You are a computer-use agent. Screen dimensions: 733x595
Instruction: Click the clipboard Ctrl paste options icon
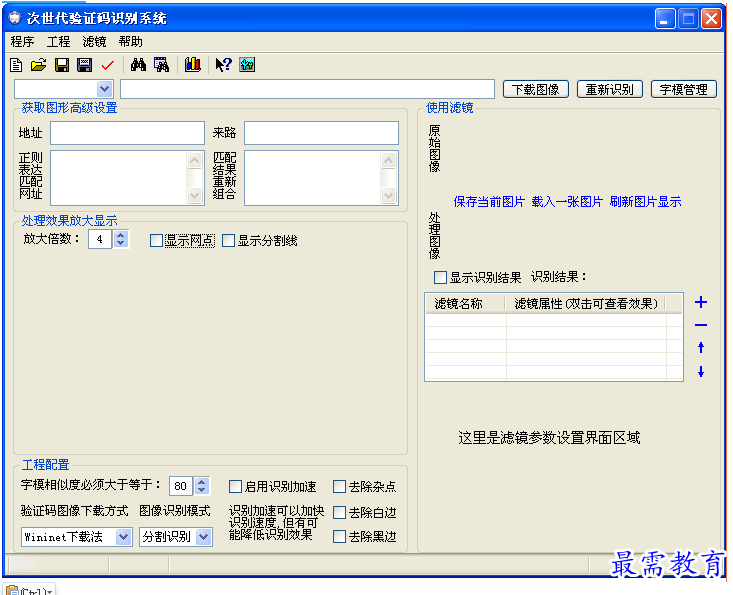29,590
